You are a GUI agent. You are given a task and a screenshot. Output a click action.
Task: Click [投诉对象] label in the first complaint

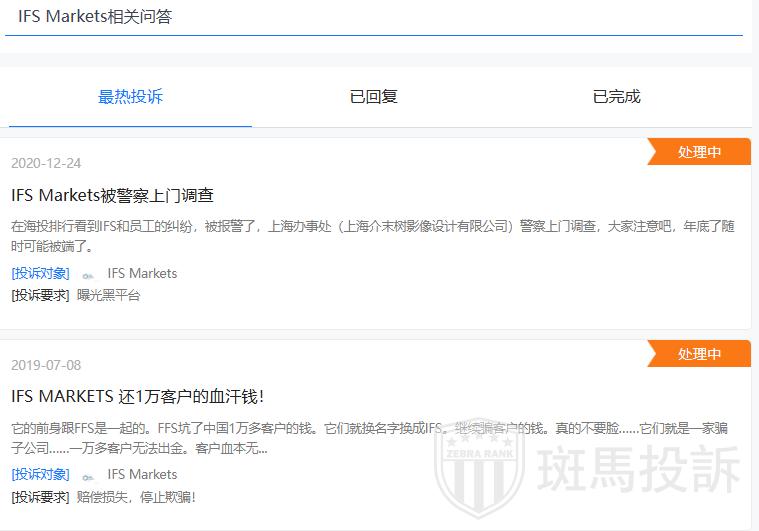(x=40, y=274)
